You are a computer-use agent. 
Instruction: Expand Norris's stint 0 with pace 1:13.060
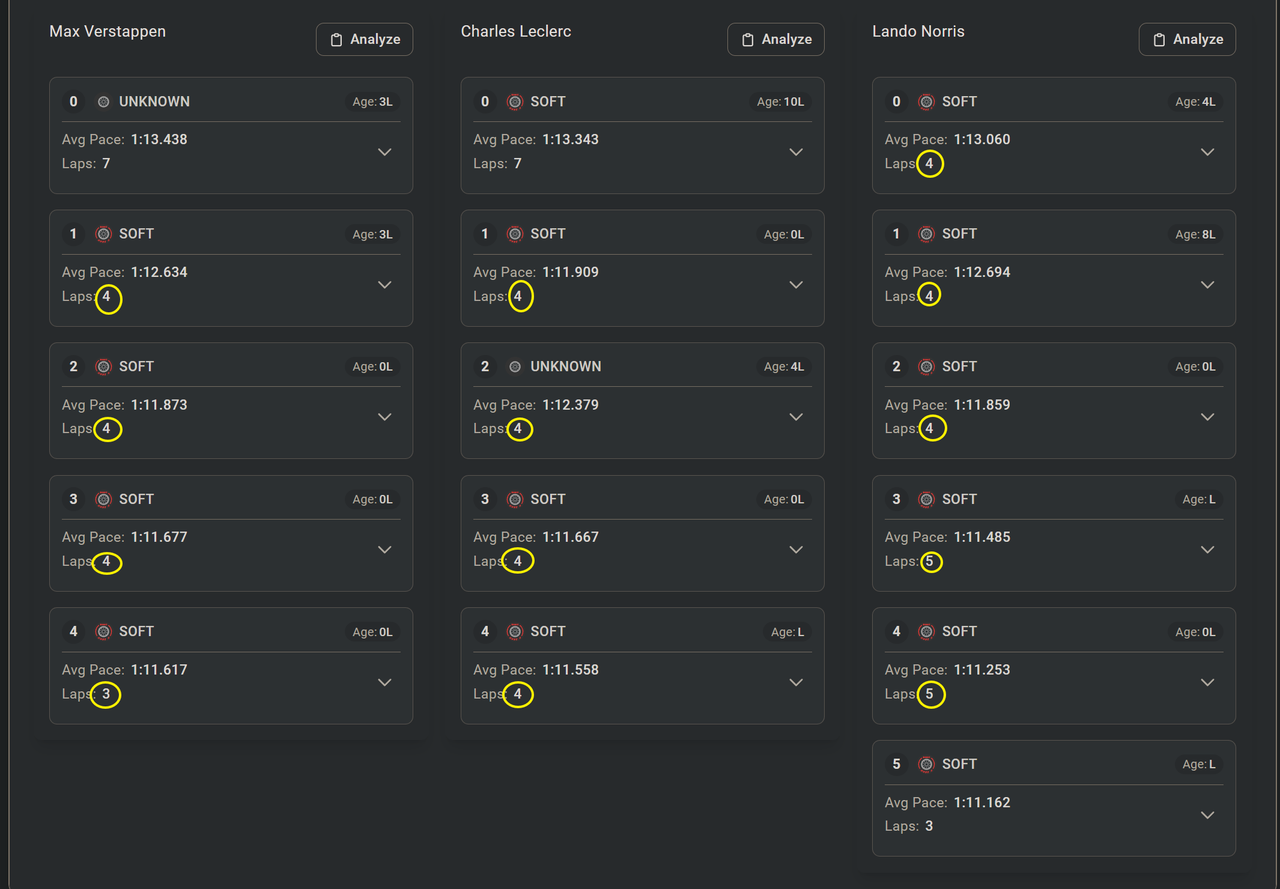tap(1208, 152)
